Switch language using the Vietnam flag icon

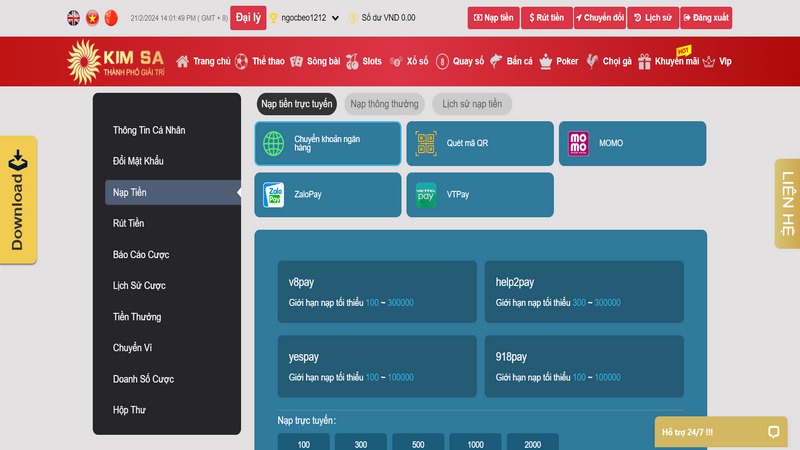pos(92,18)
